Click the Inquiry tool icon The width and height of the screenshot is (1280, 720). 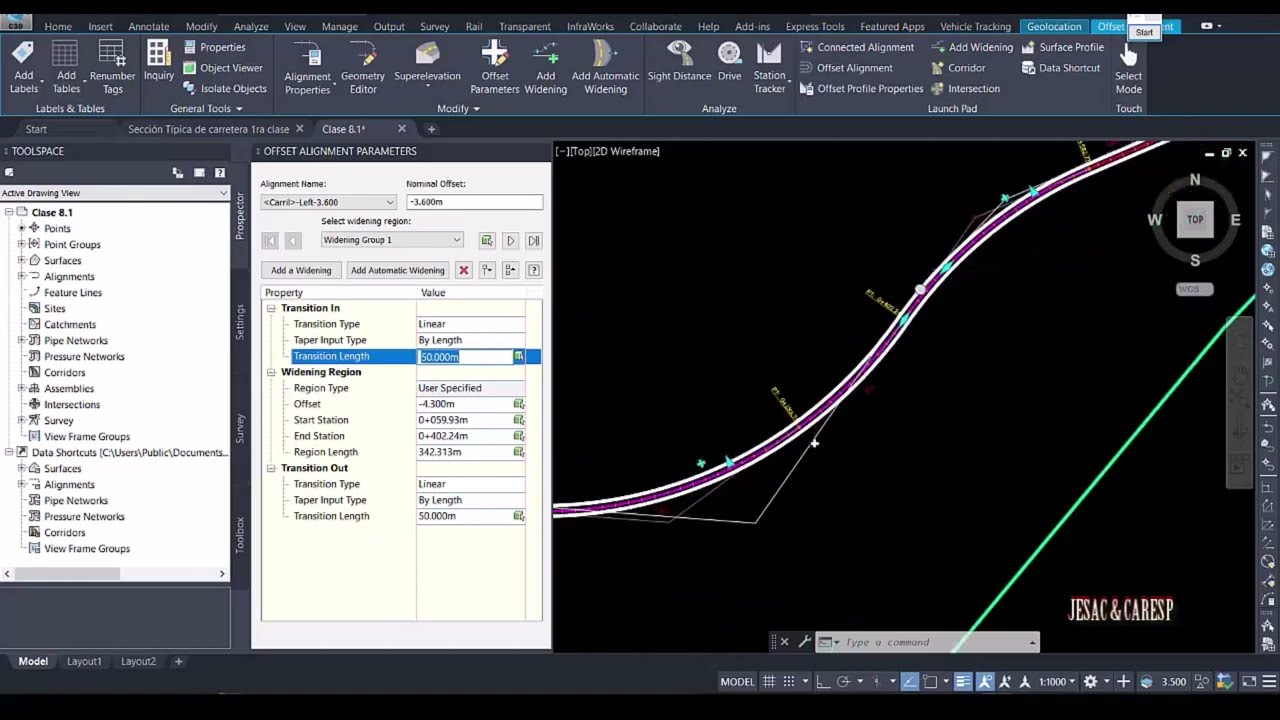point(158,62)
